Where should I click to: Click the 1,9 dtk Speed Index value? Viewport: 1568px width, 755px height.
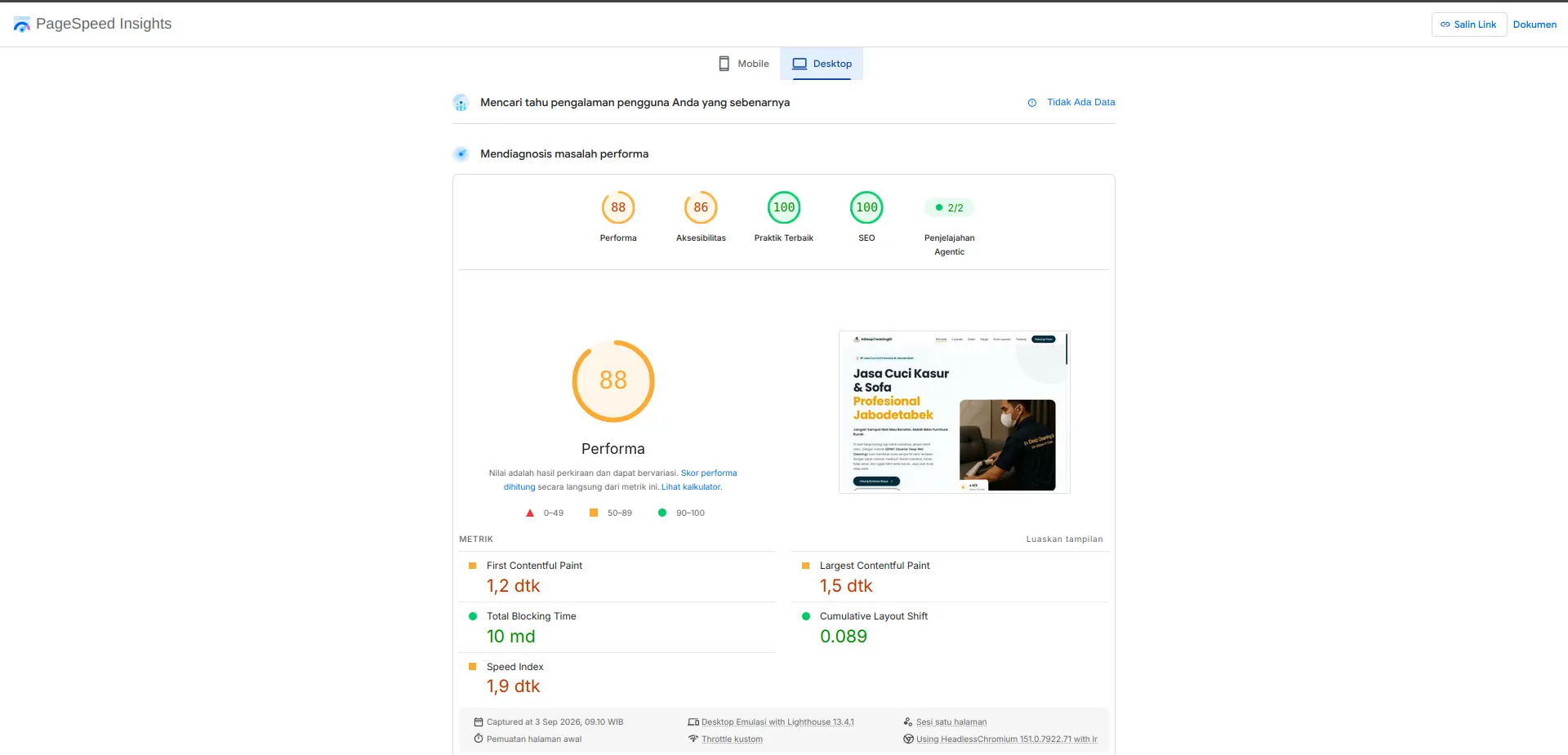click(513, 686)
